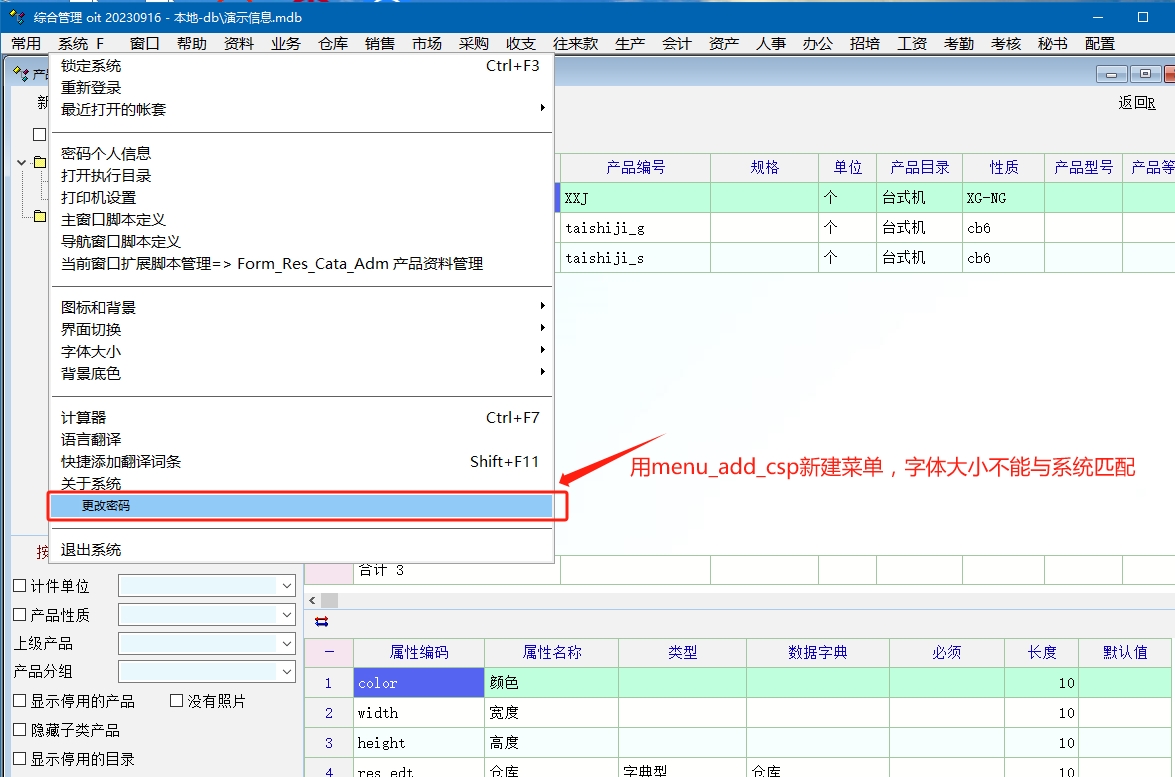Viewport: 1175px width, 777px height.
Task: Click the product window's title bar icon
Action: [20, 74]
